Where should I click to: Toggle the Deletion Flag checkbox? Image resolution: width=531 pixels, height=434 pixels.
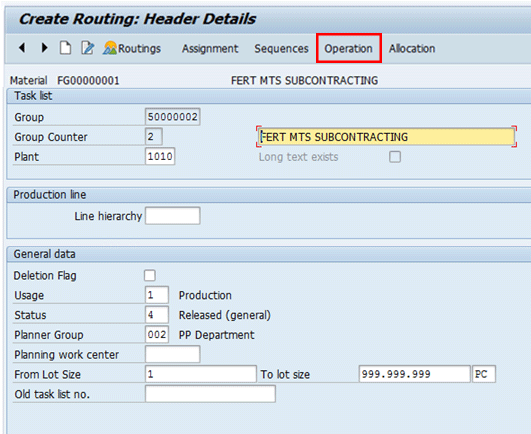coord(150,276)
